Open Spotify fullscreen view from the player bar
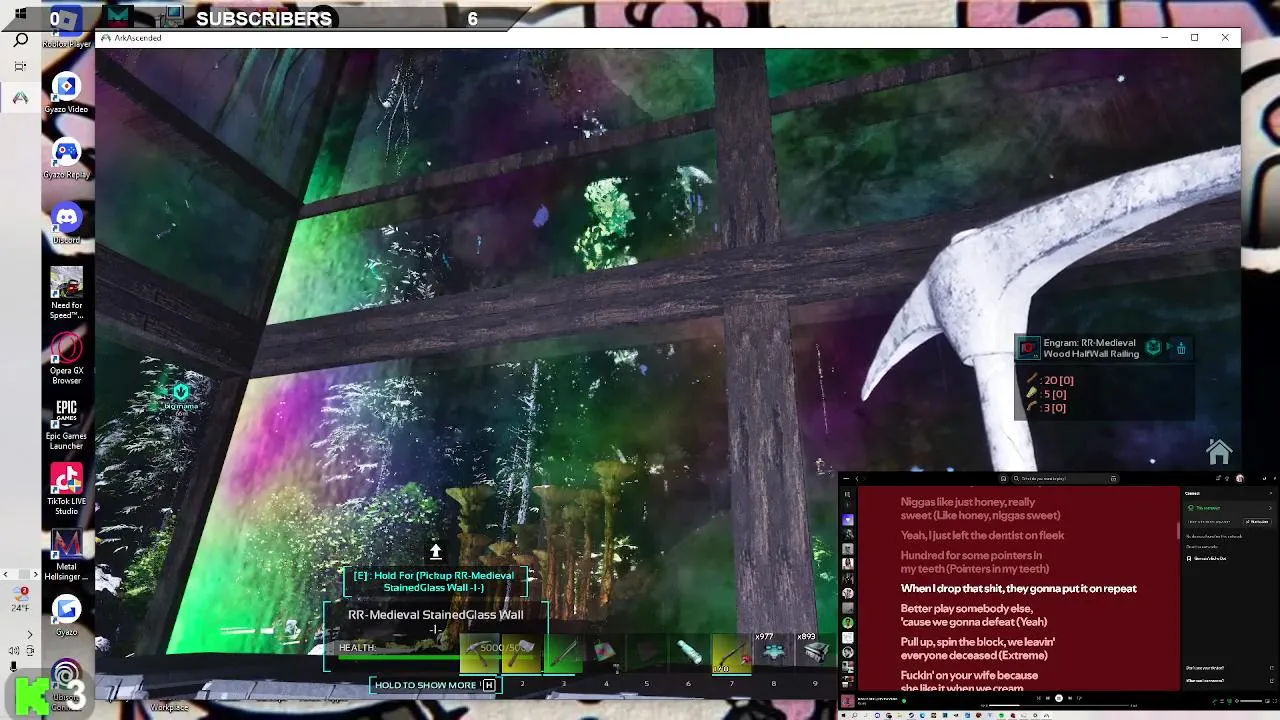The image size is (1280, 720). point(1275,701)
